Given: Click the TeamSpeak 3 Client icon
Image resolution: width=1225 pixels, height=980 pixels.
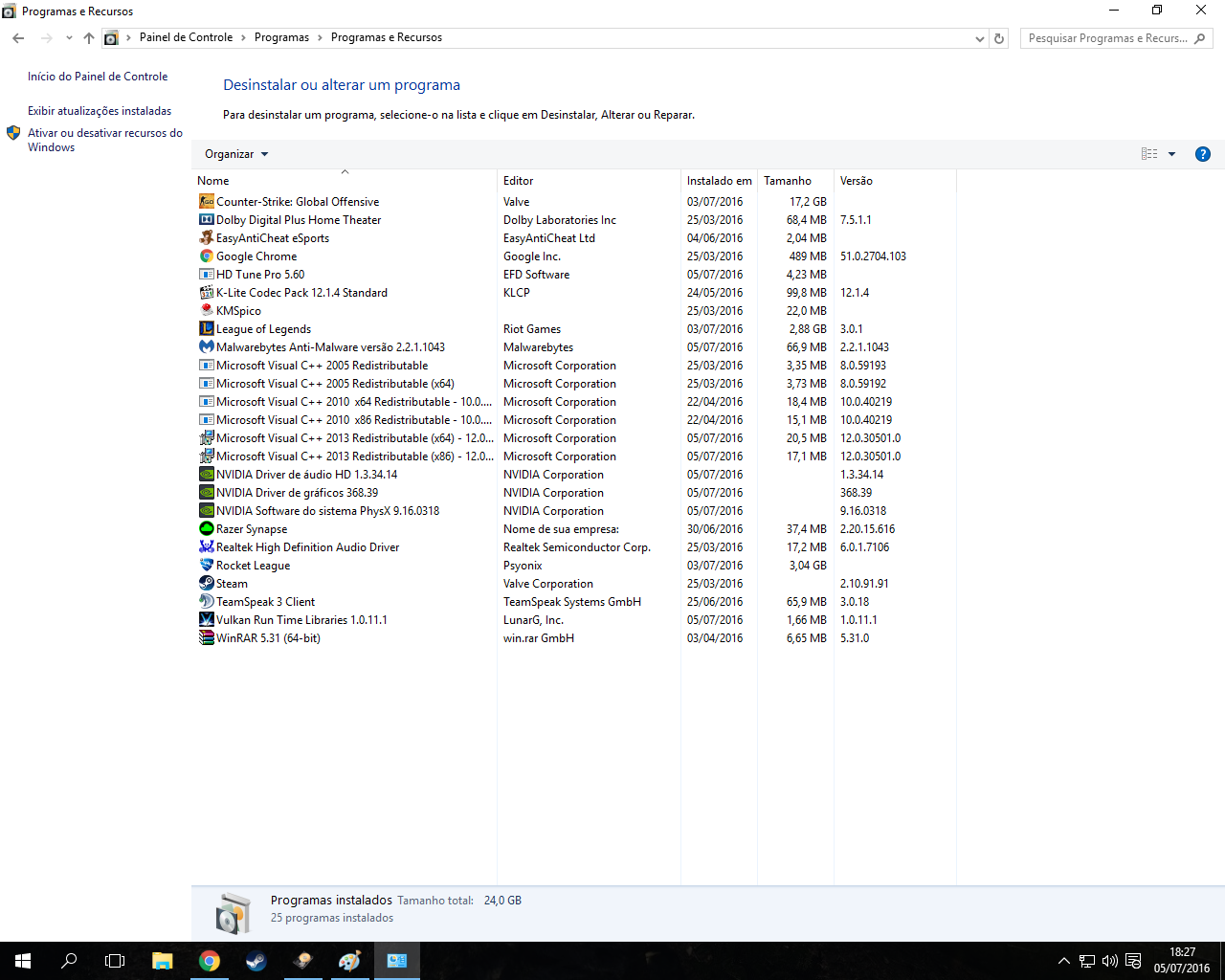Looking at the screenshot, I should (x=206, y=602).
